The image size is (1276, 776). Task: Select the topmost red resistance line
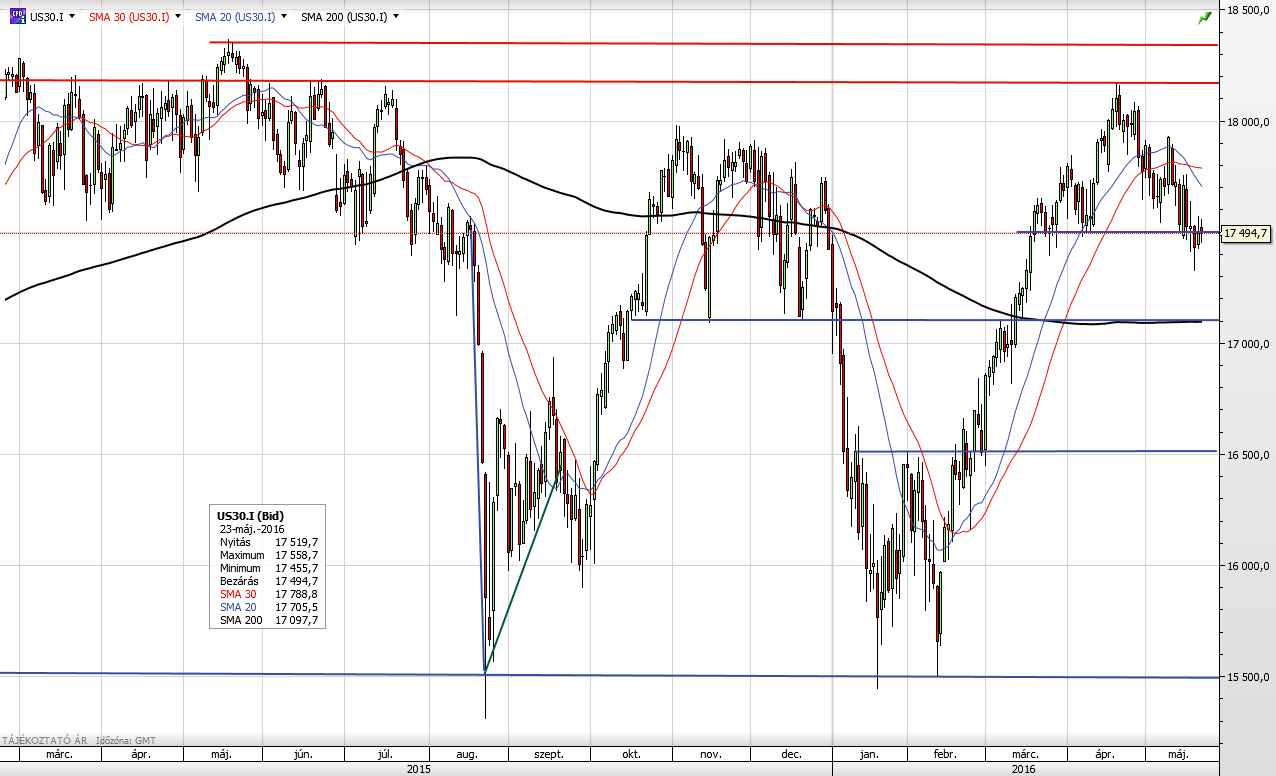[700, 43]
